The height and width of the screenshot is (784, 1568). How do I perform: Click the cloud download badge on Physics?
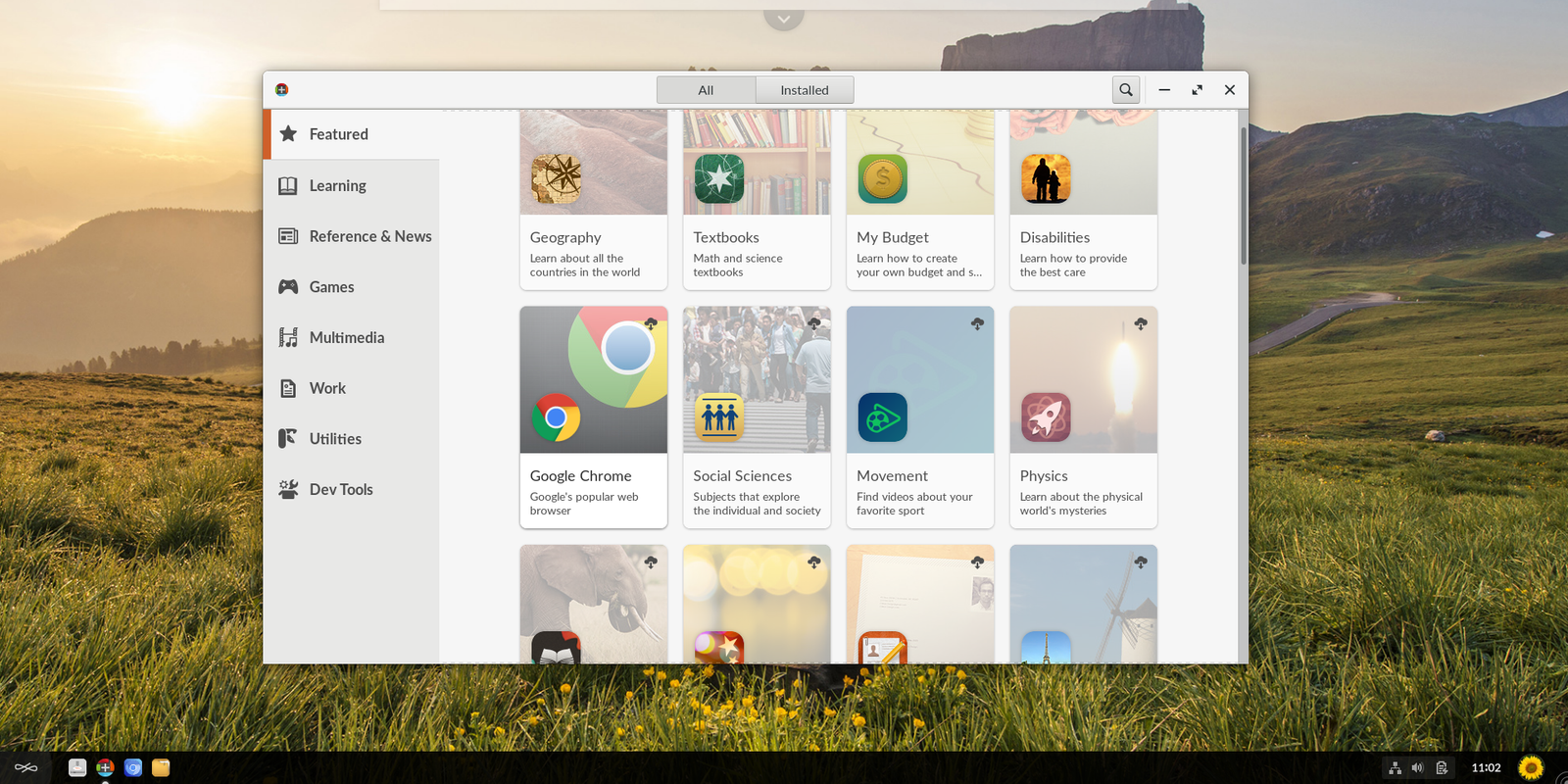pyautogui.click(x=1141, y=323)
